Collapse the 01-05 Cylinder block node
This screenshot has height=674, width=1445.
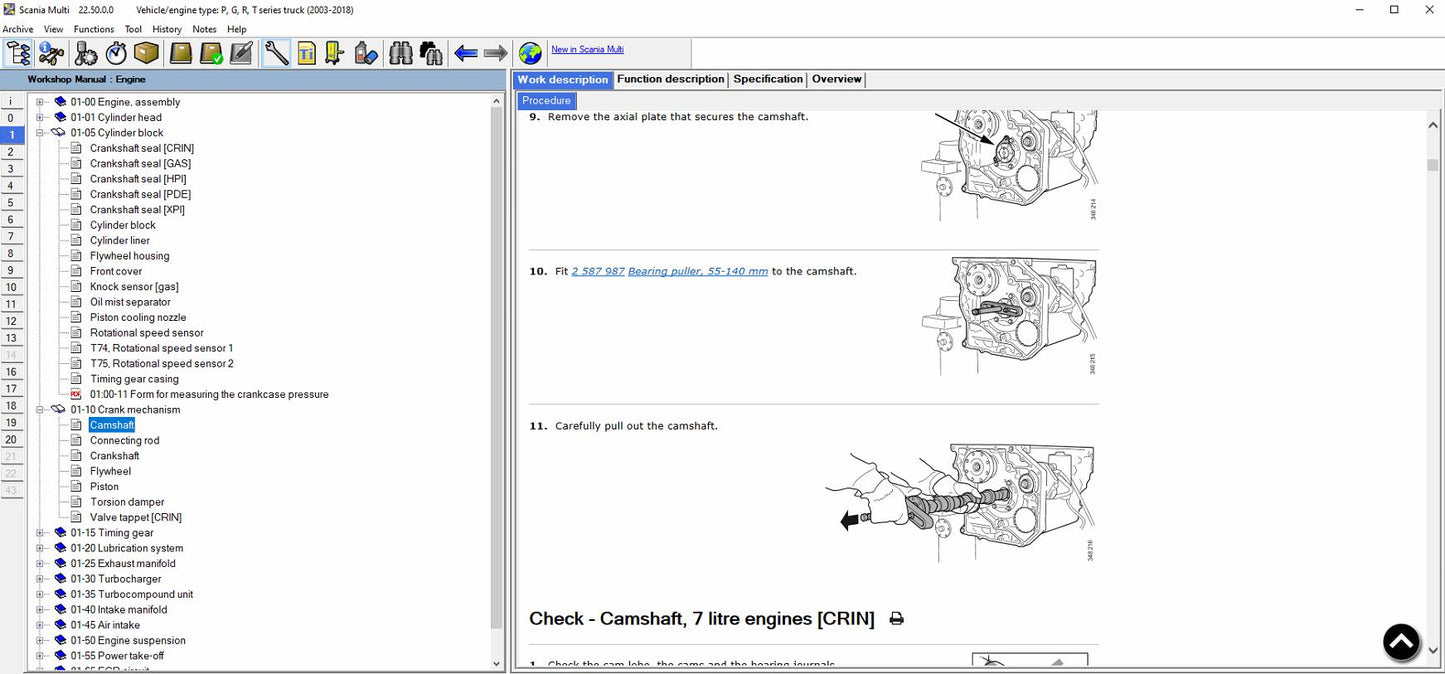pyautogui.click(x=40, y=133)
